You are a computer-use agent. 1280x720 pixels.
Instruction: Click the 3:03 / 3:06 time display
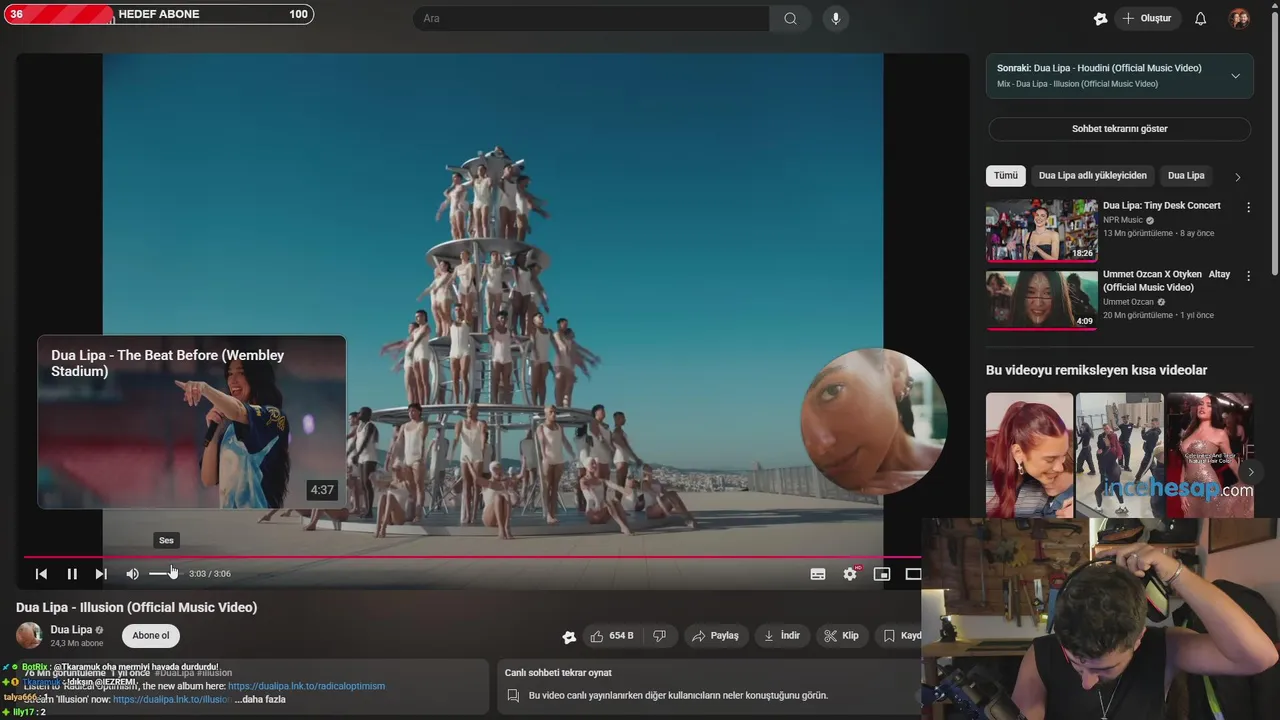(209, 574)
